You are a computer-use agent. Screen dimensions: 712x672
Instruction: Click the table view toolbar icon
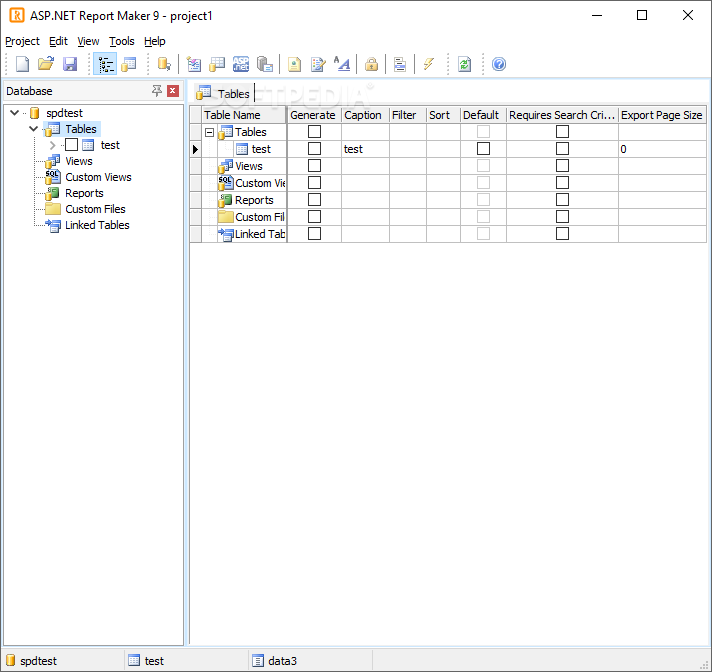coord(129,64)
